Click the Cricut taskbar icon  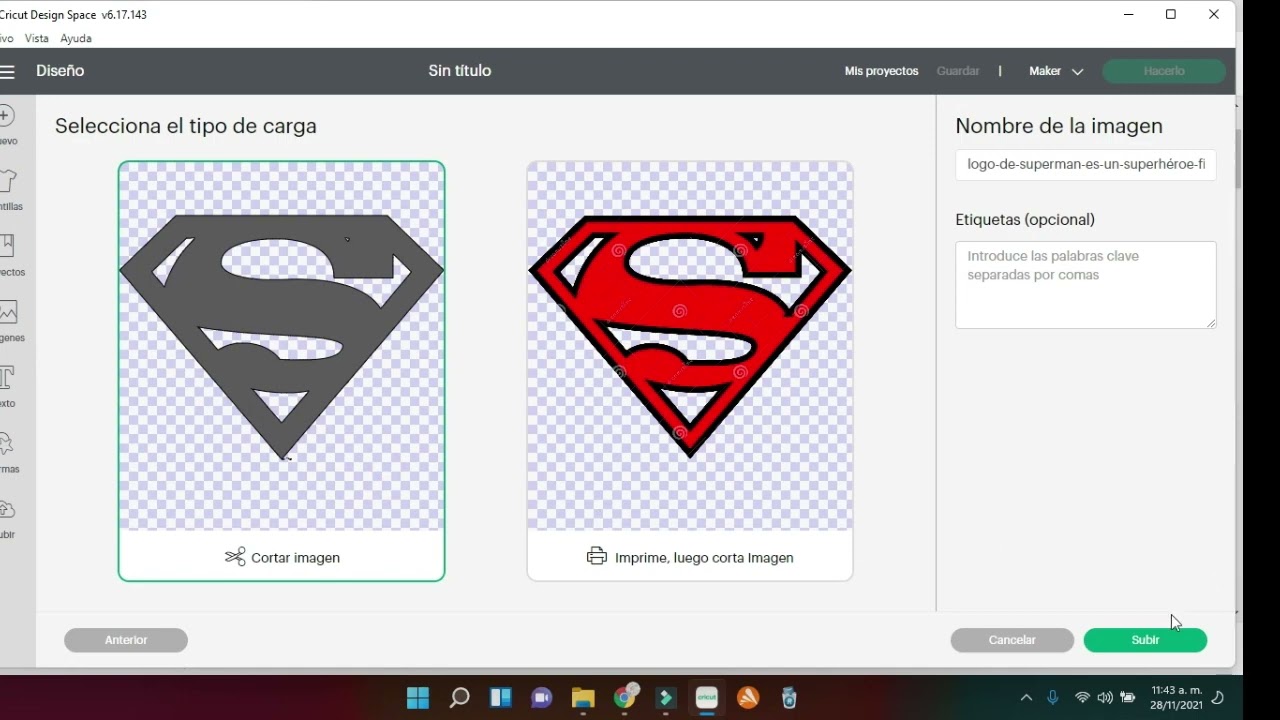point(707,698)
